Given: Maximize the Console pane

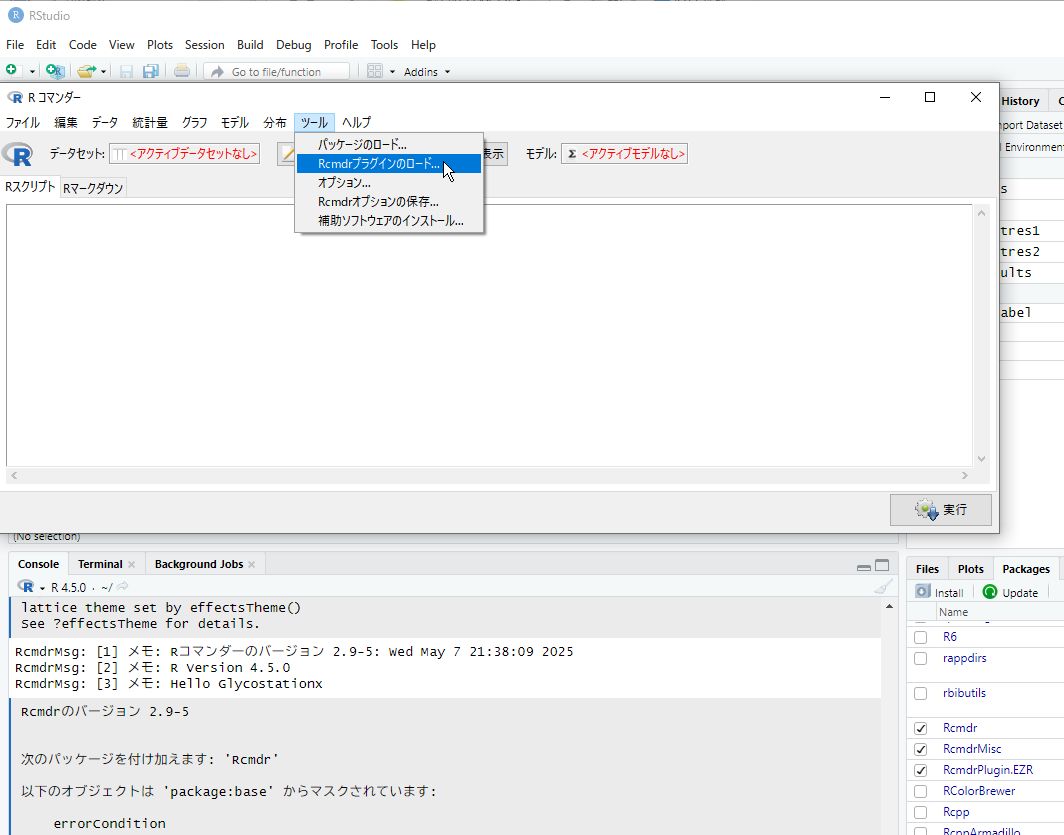Looking at the screenshot, I should click(882, 565).
